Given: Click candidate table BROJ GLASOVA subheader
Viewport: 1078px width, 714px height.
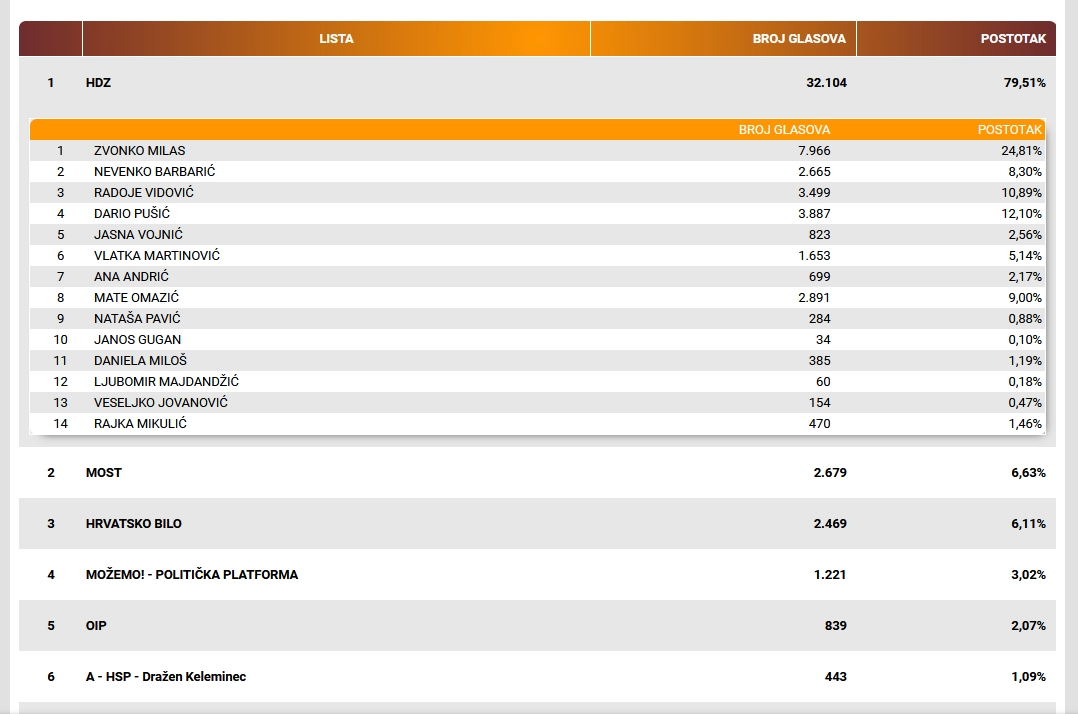Looking at the screenshot, I should pyautogui.click(x=784, y=130).
